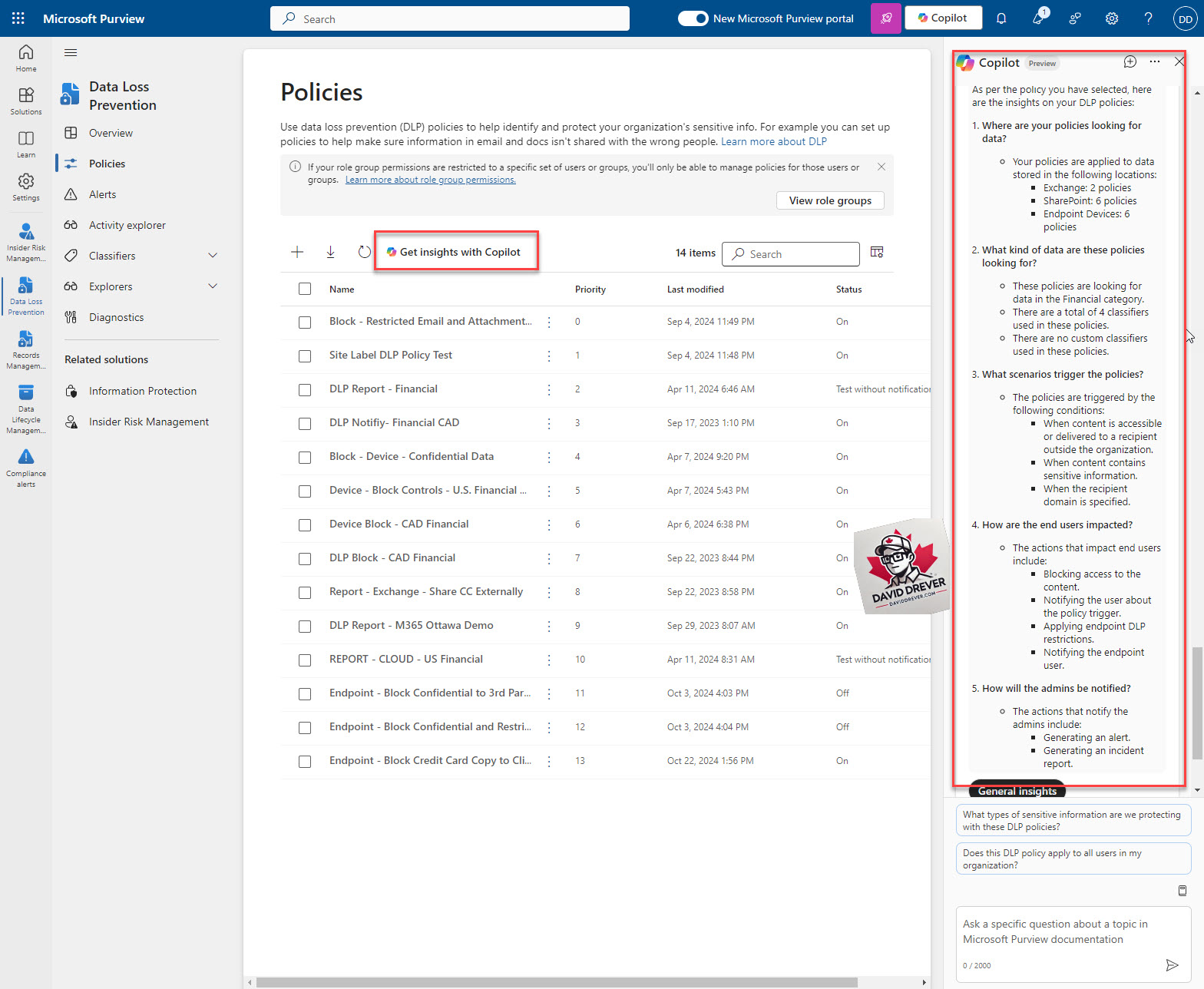The width and height of the screenshot is (1204, 989).
Task: Create a new policy with plus icon
Action: click(x=297, y=252)
